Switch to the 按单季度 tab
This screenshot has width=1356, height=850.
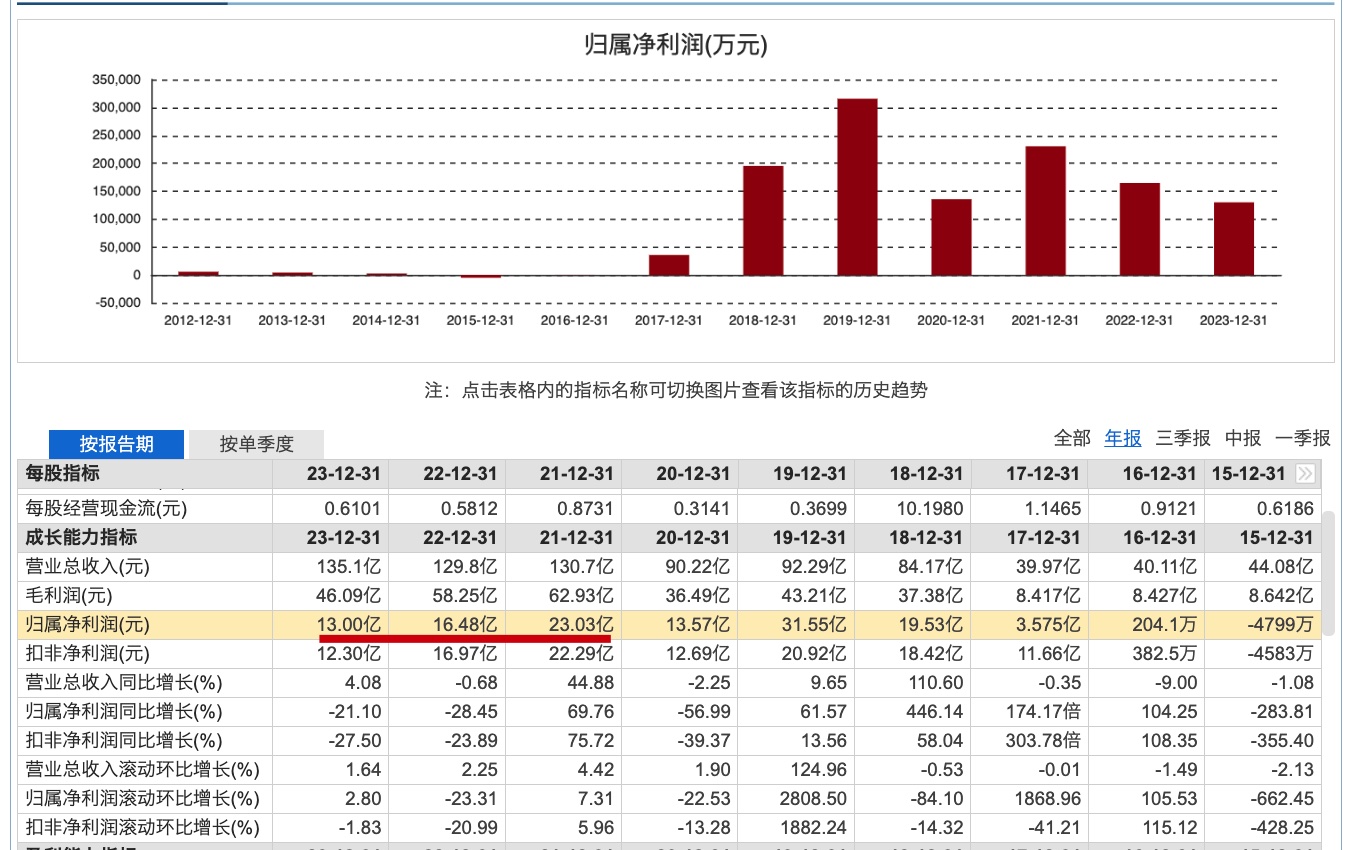(x=257, y=444)
